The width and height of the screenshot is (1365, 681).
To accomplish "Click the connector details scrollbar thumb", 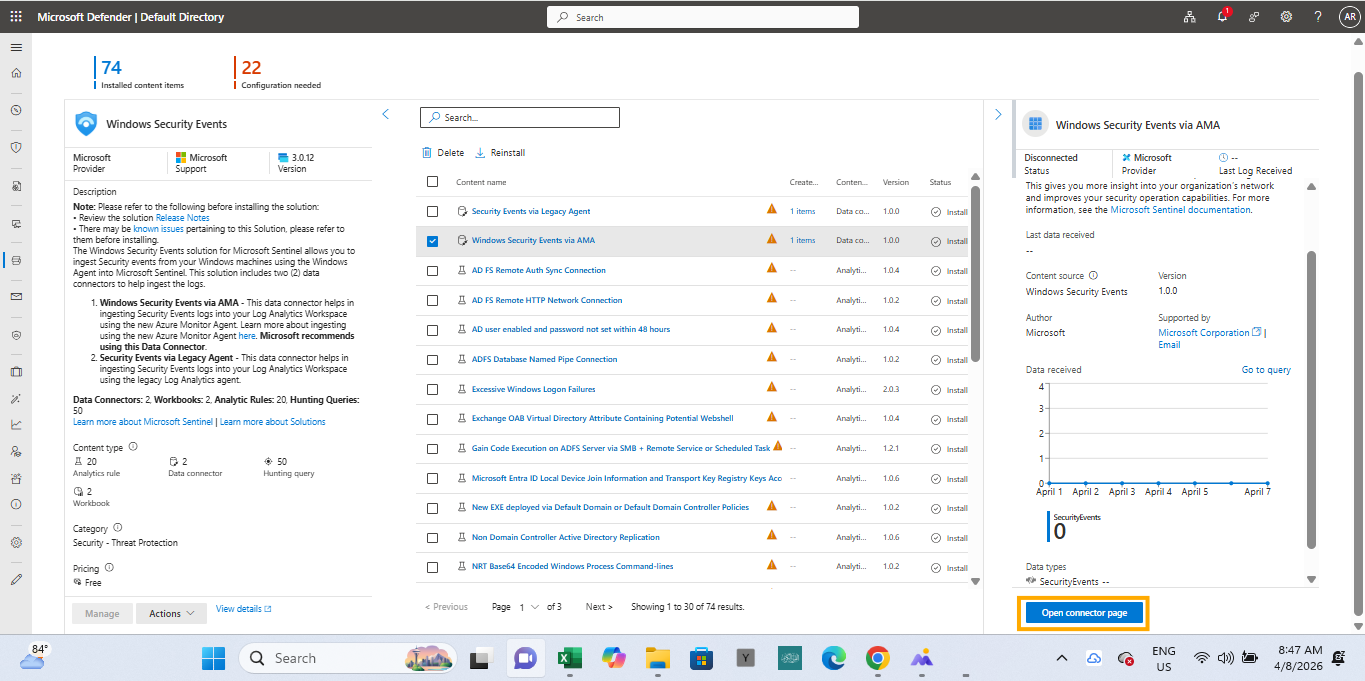I will 1311,400.
